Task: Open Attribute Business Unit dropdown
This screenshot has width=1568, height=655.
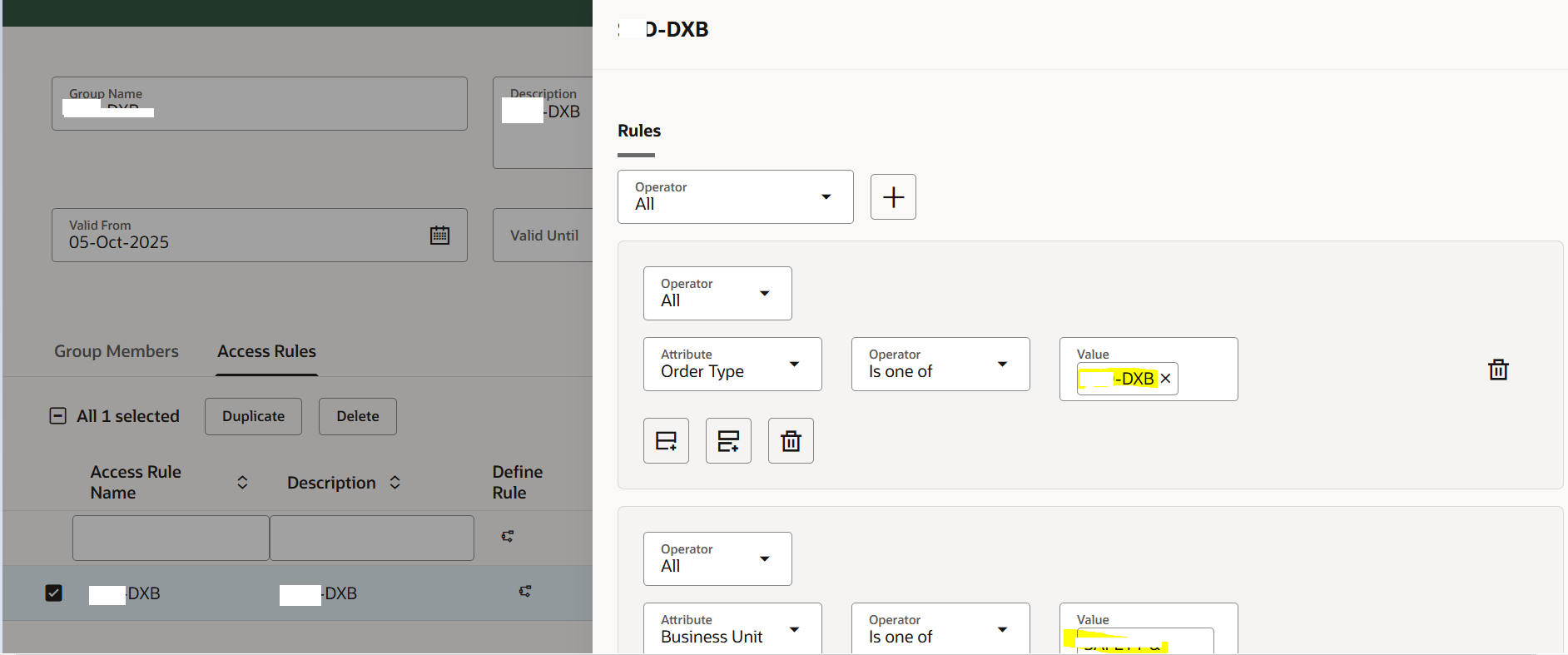Action: pyautogui.click(x=732, y=628)
